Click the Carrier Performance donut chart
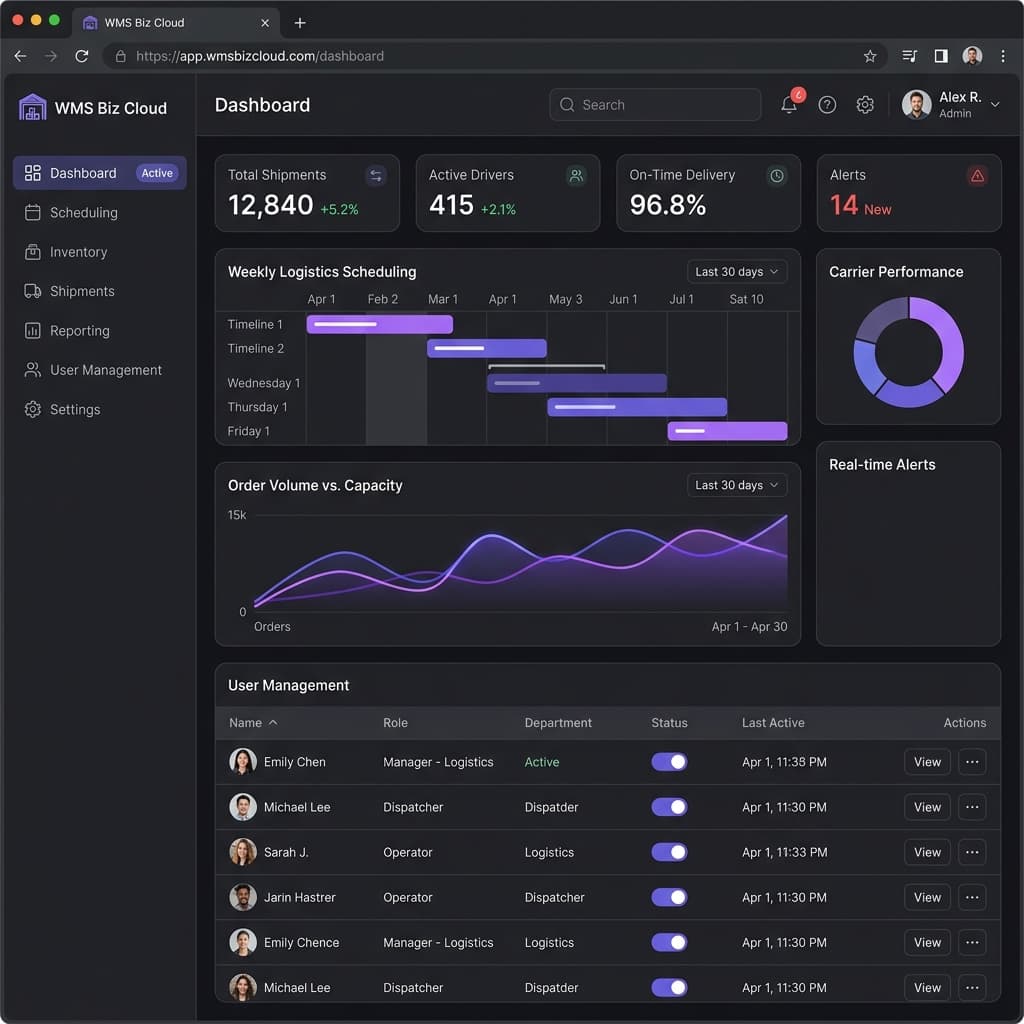This screenshot has height=1024, width=1024. pyautogui.click(x=908, y=352)
